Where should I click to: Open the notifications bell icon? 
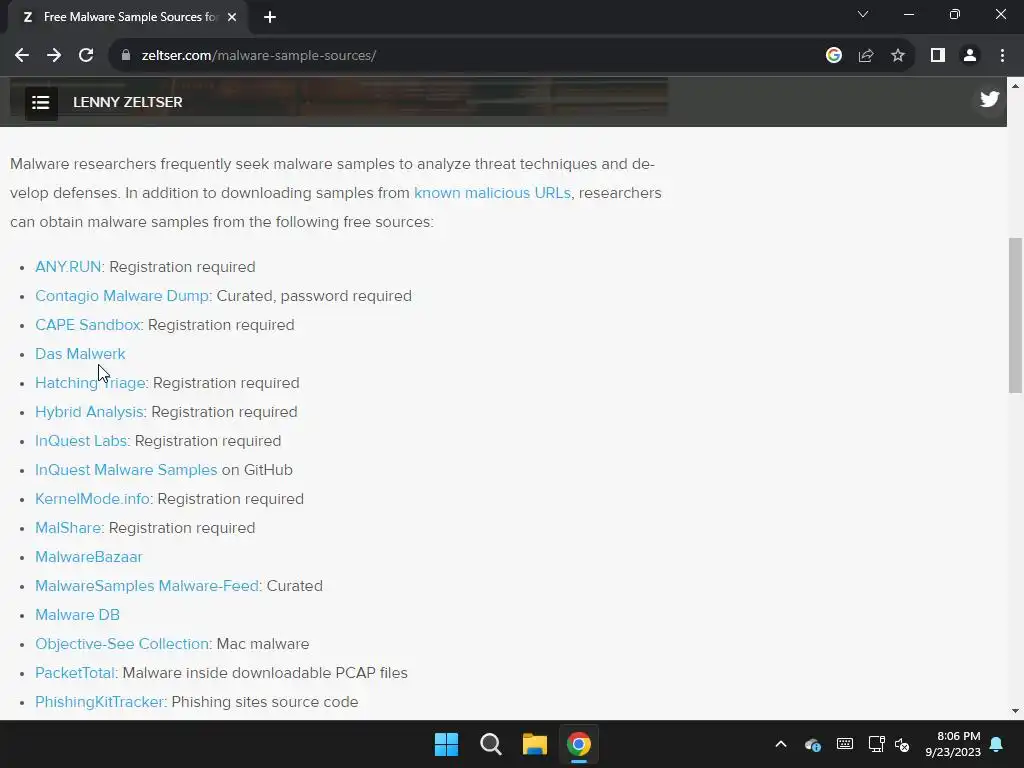pyautogui.click(x=997, y=744)
